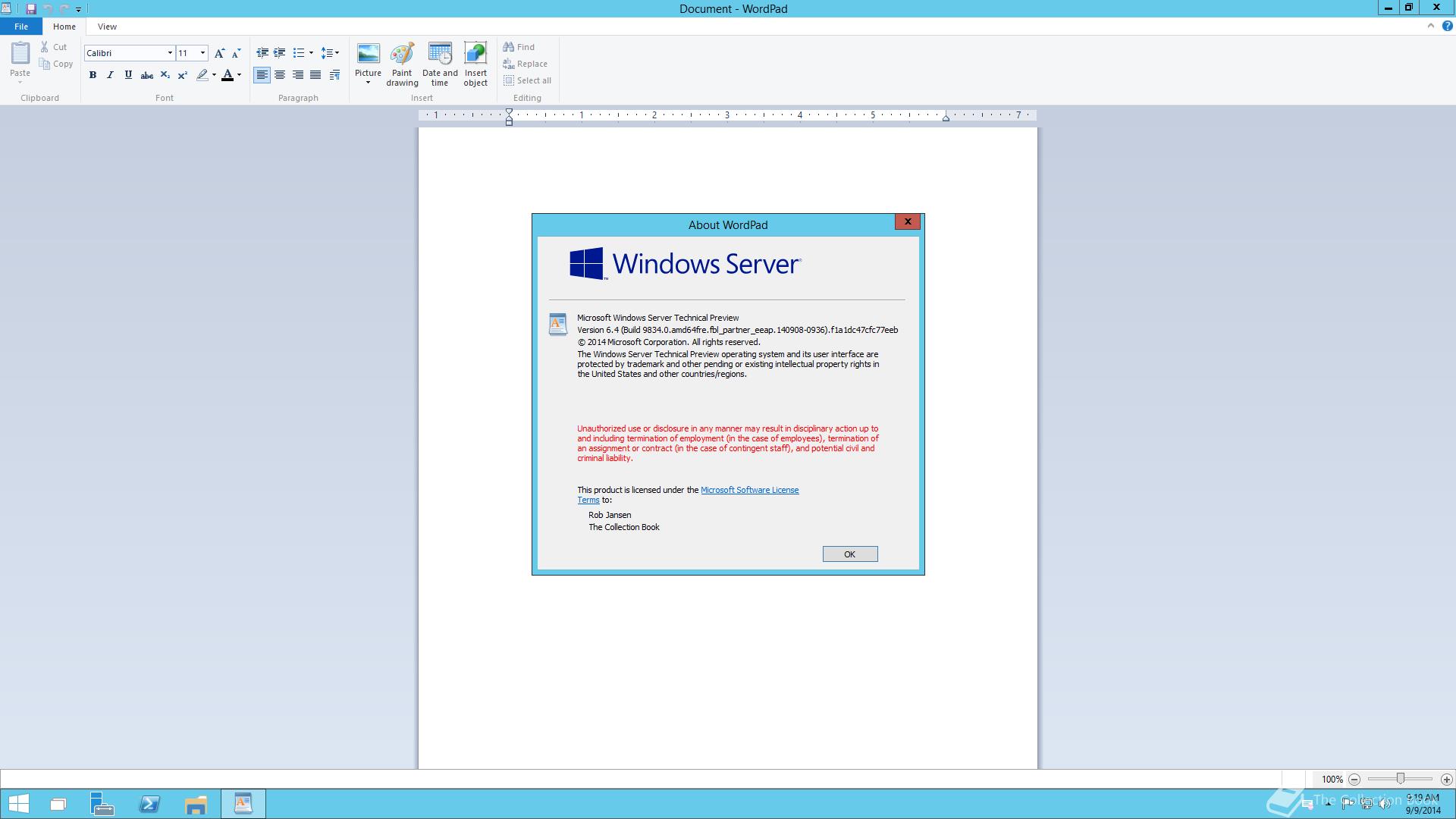Open the File menu tab

pyautogui.click(x=21, y=27)
